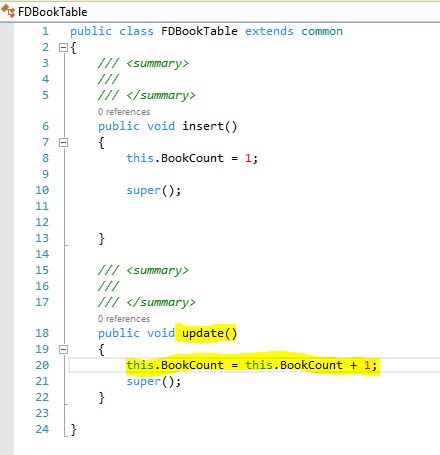Open the FDBookTable tab title
This screenshot has width=440, height=455.
coord(53,12)
